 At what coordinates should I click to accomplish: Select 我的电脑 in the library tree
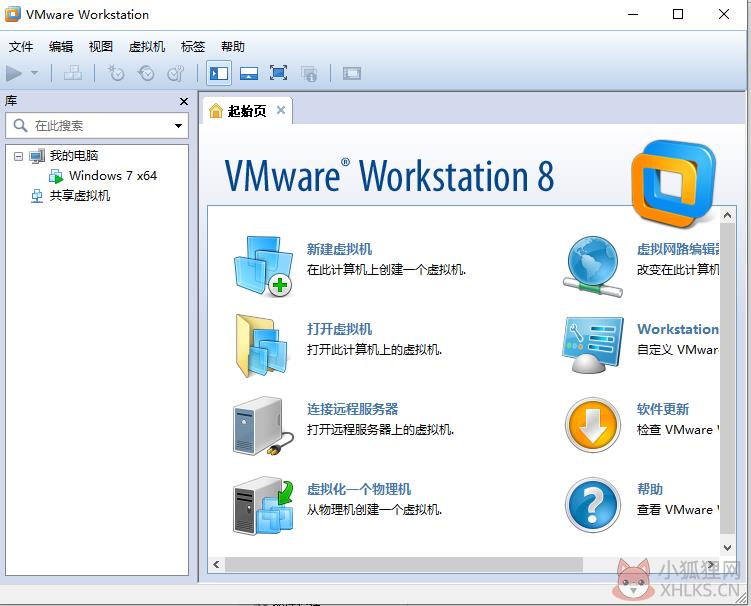point(74,156)
